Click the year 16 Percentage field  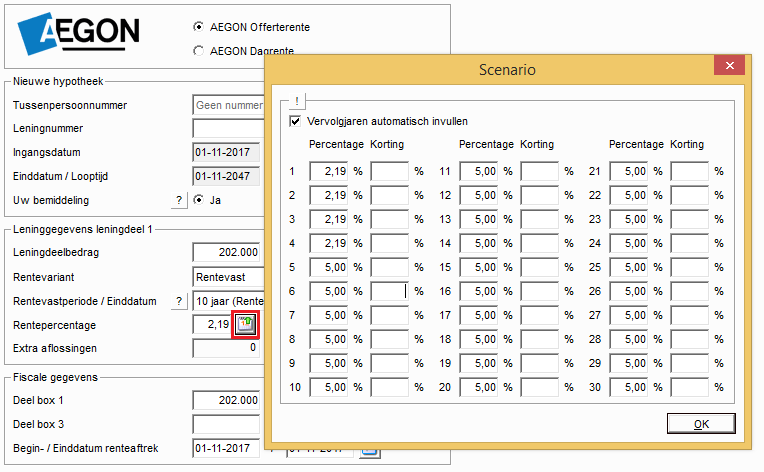pos(478,291)
